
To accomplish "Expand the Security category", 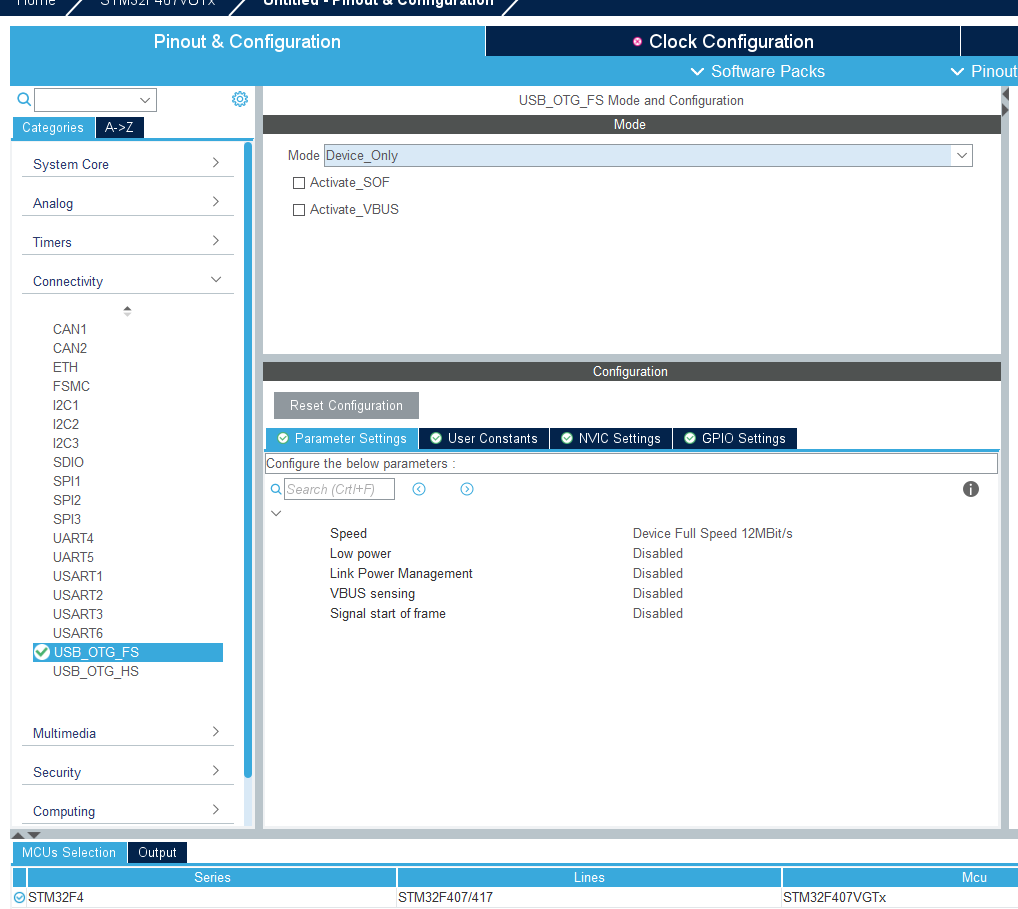I will tap(127, 771).
